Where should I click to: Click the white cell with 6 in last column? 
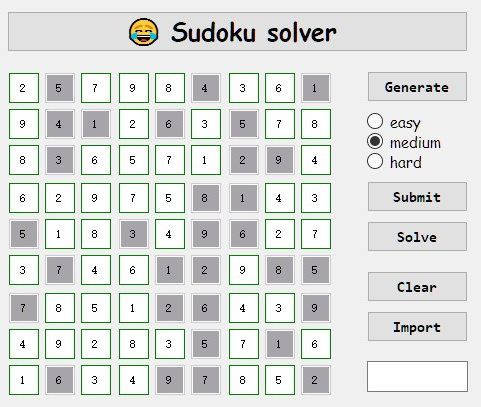(316, 344)
